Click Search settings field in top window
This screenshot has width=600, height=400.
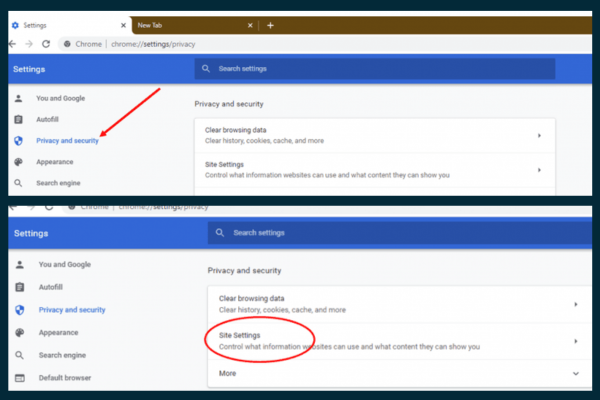pyautogui.click(x=375, y=69)
